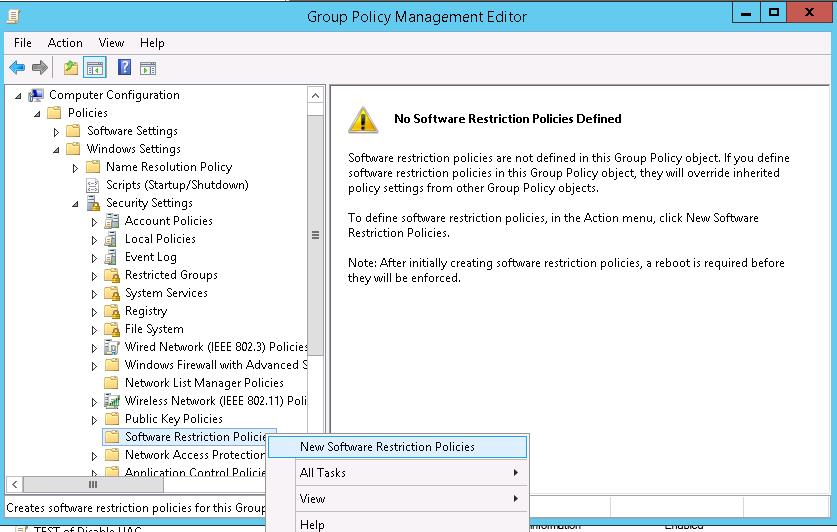Click the horizontal scrollbar left arrow
Screen dimensions: 837x532
pyautogui.click(x=14, y=485)
